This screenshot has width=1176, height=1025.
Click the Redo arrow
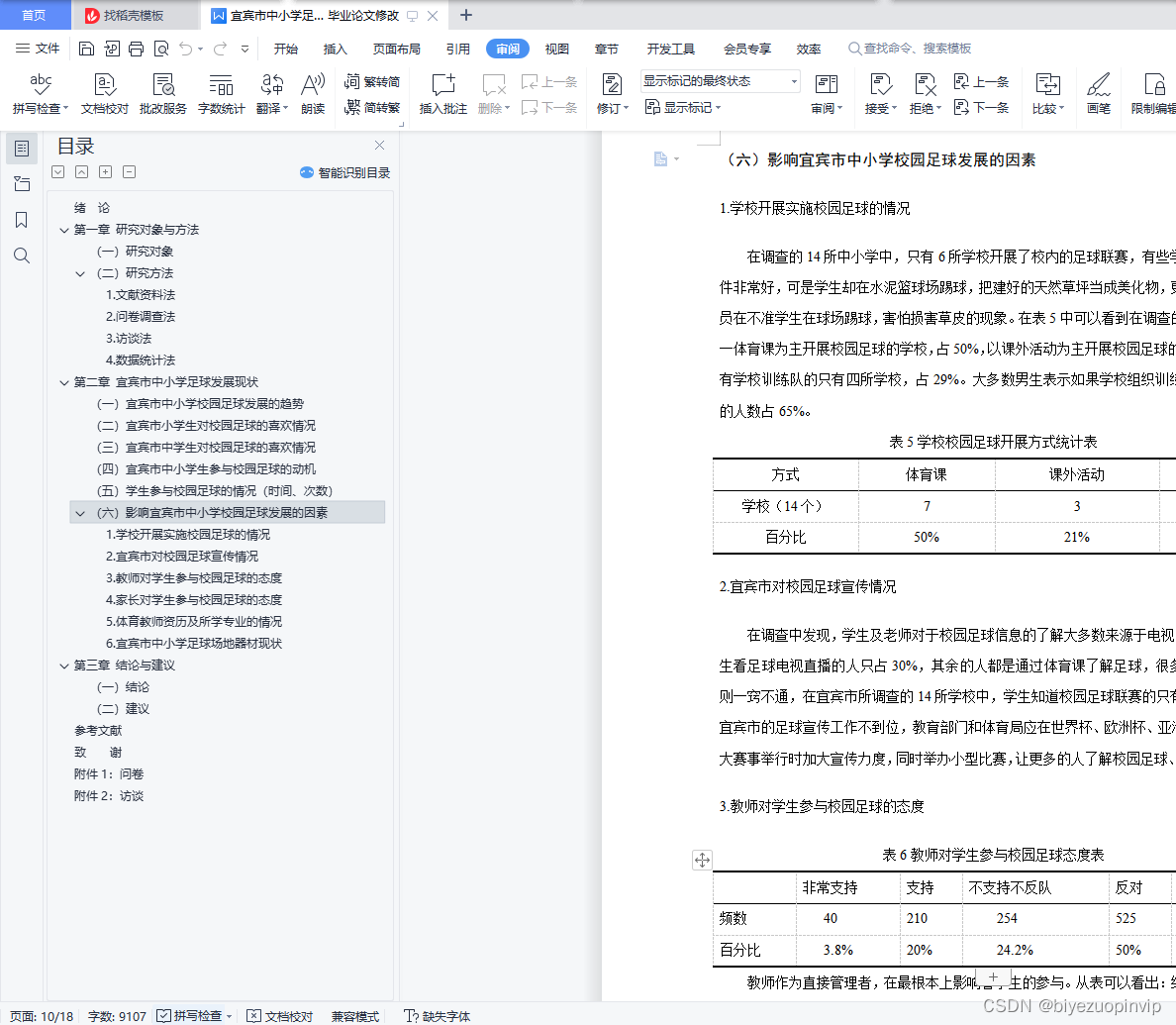coord(220,49)
